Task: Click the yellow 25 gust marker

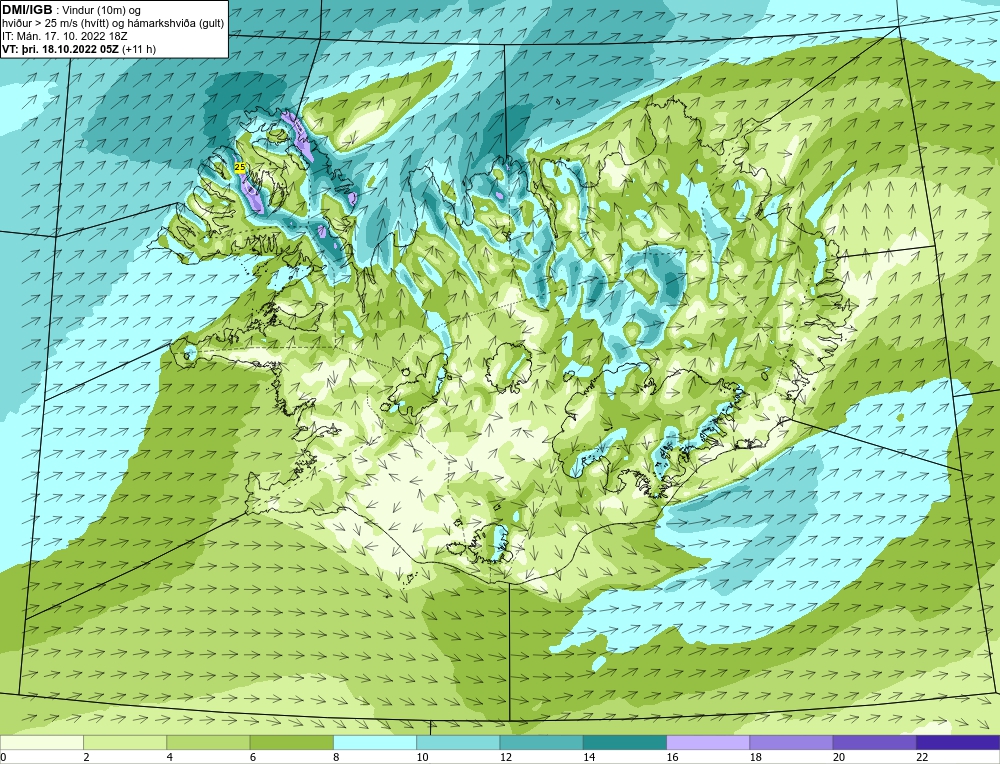Action: click(240, 167)
